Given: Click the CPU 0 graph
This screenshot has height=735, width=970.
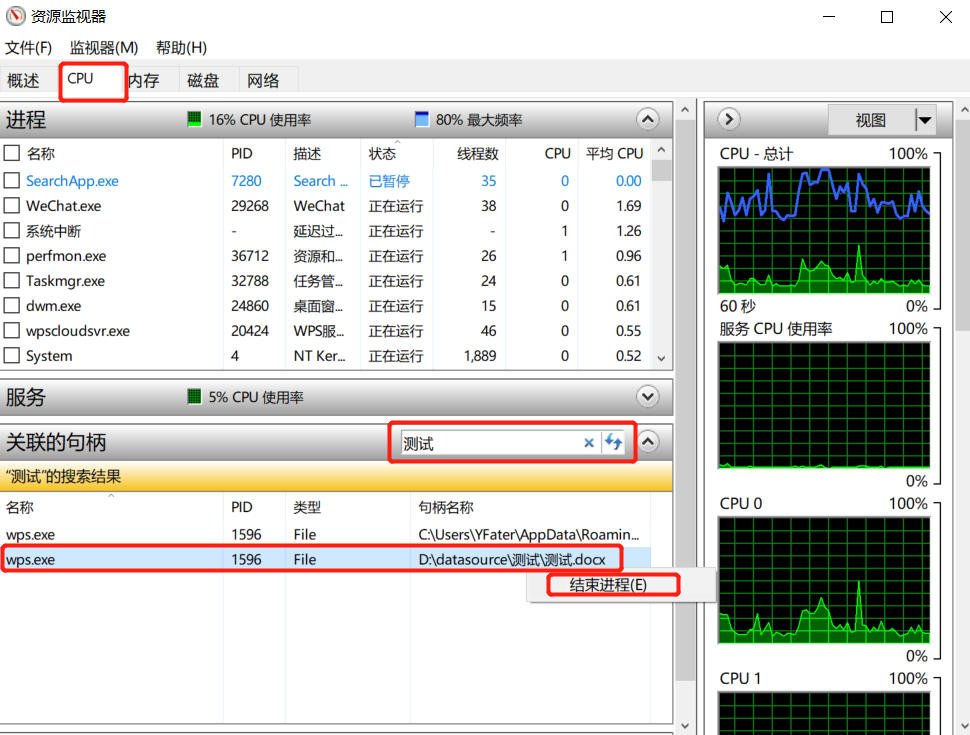Looking at the screenshot, I should 824,580.
